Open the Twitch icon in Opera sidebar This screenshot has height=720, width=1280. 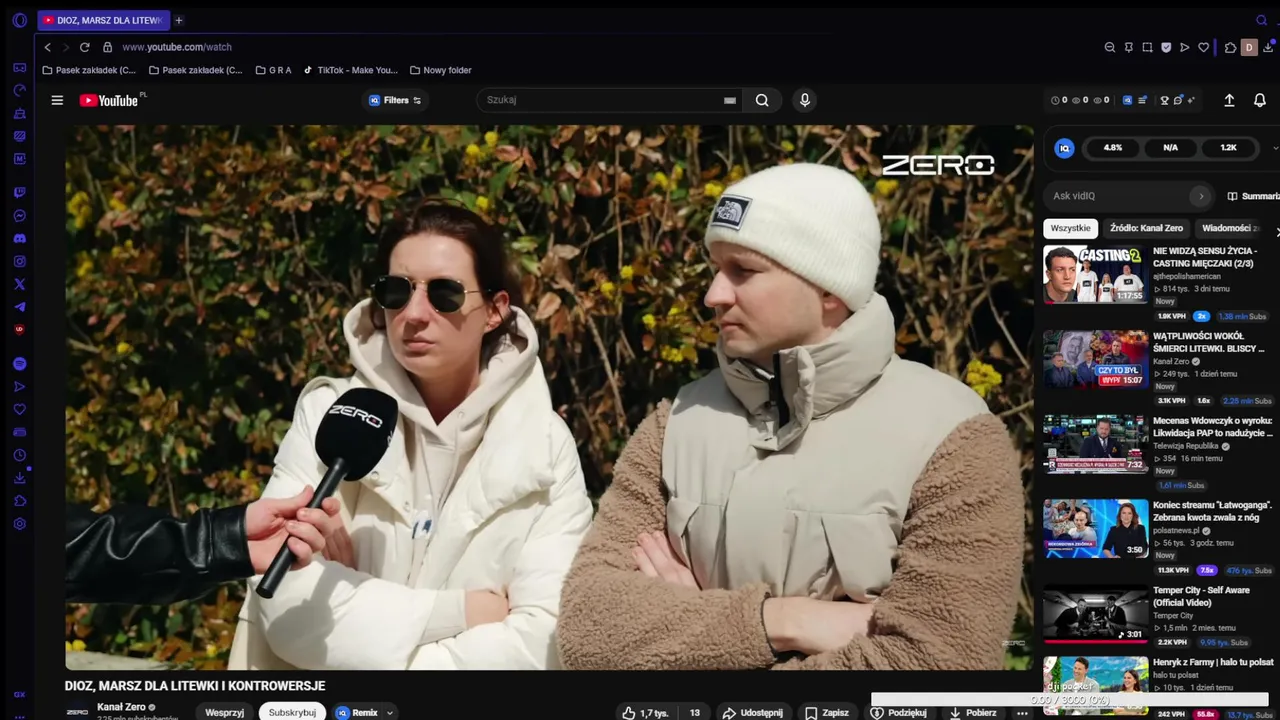pos(19,192)
